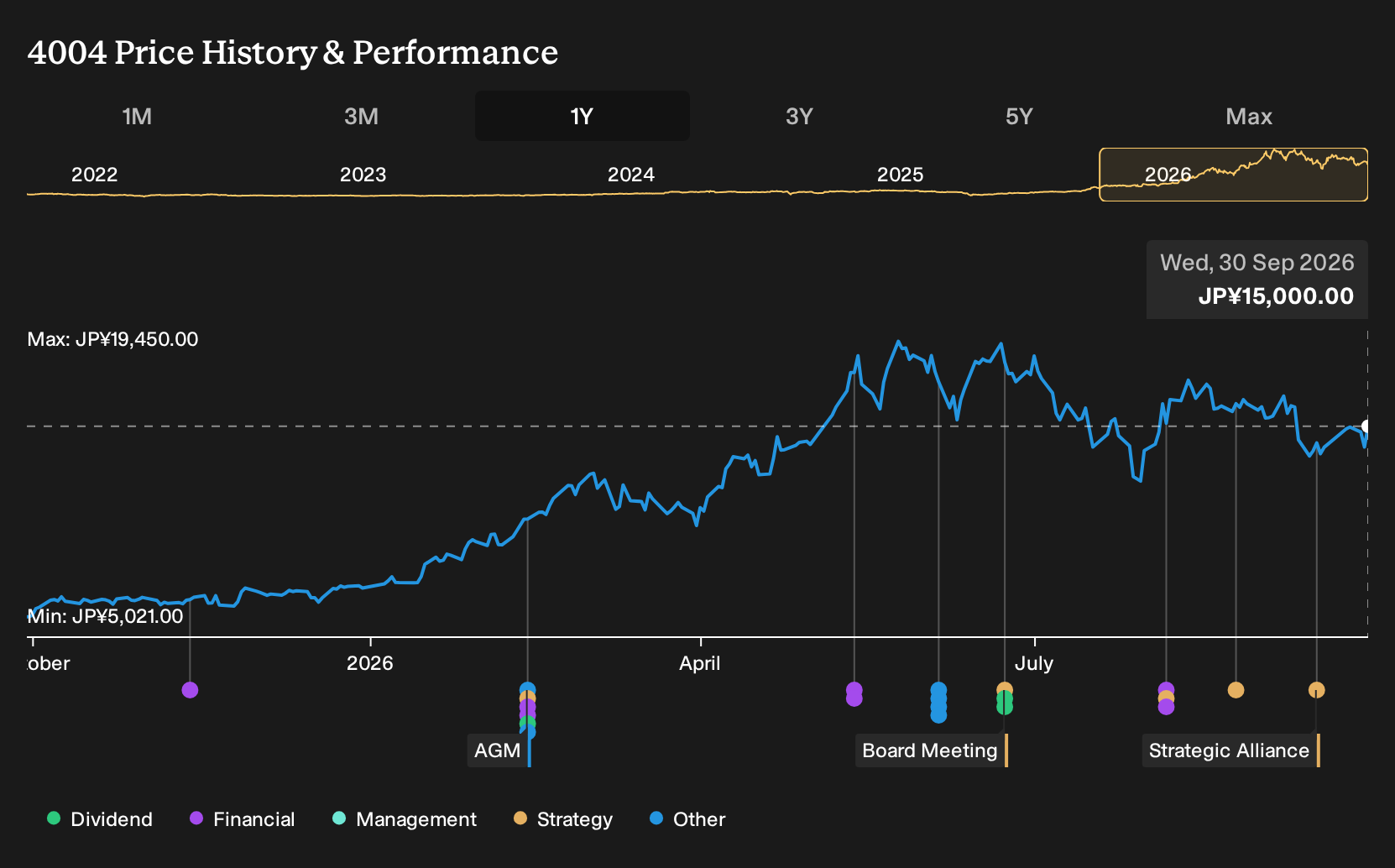This screenshot has width=1395, height=868.
Task: Jump to 2022 on overview timeline
Action: click(x=94, y=175)
